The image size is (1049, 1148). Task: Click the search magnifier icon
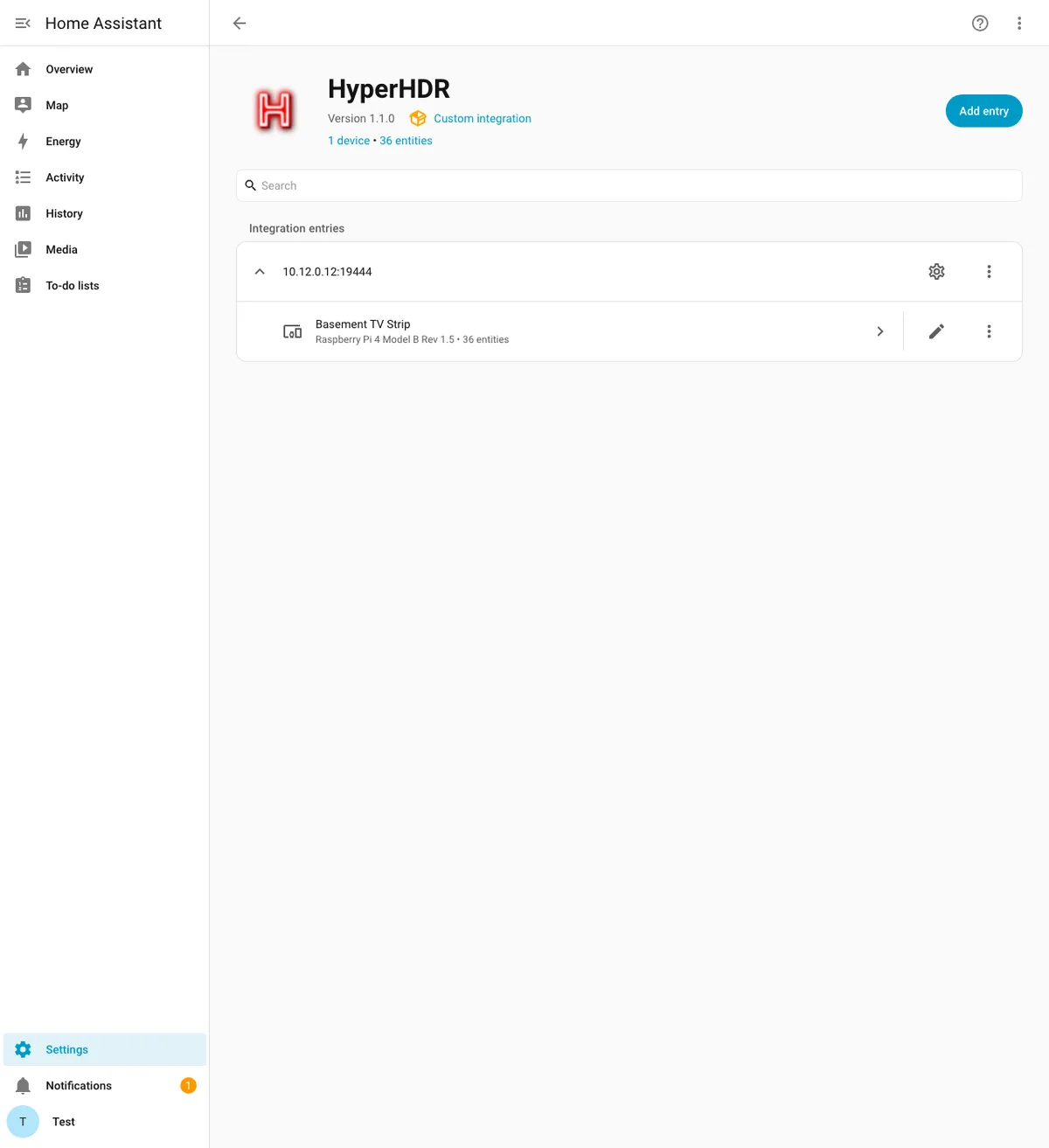[x=251, y=185]
